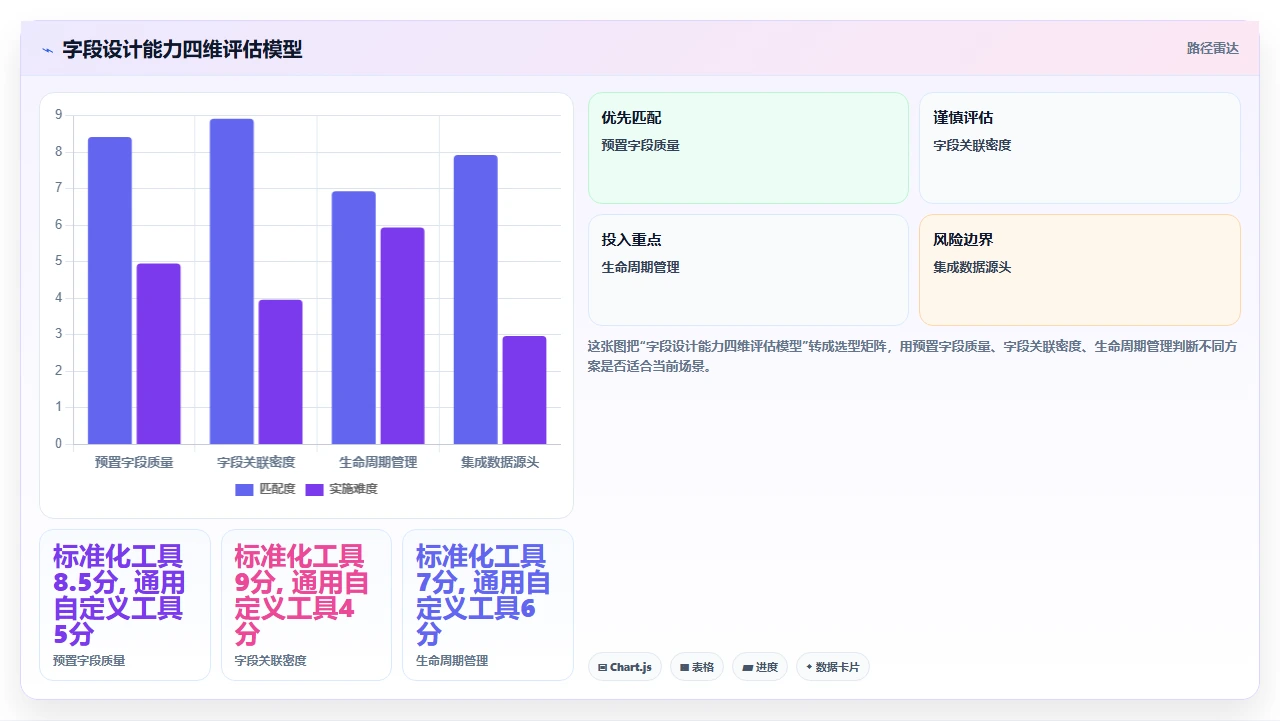The height and width of the screenshot is (721, 1280).
Task: Click the 数据卡片 tag chip
Action: (x=833, y=667)
